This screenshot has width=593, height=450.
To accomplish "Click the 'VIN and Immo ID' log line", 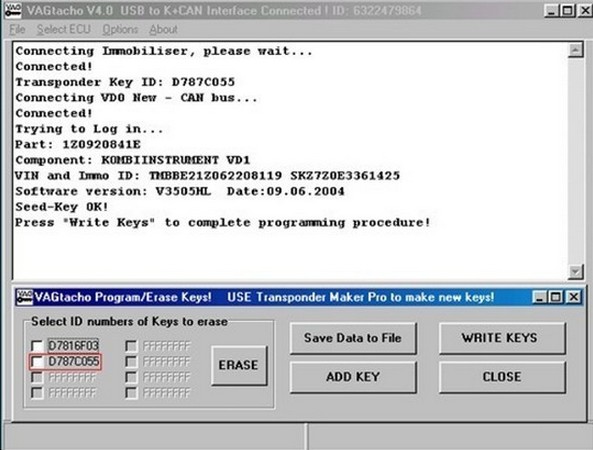I will tap(207, 176).
